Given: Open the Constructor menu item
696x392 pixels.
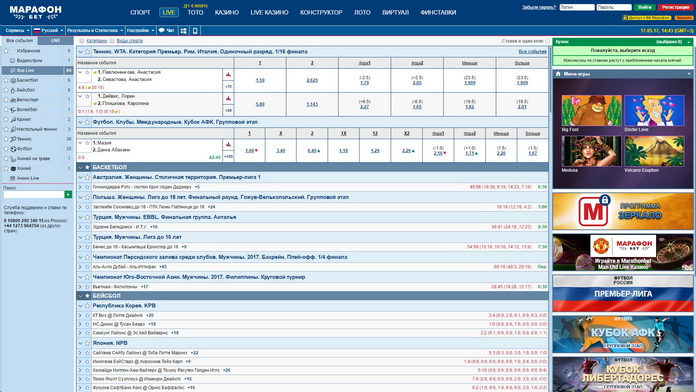Looking at the screenshot, I should click(x=321, y=12).
